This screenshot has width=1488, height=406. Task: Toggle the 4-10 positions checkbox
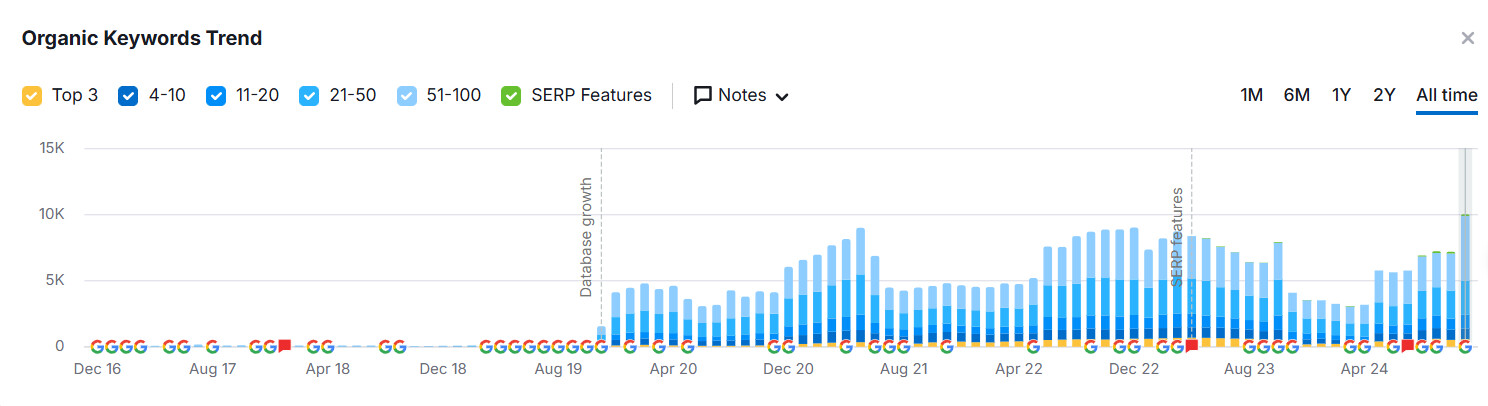point(129,96)
